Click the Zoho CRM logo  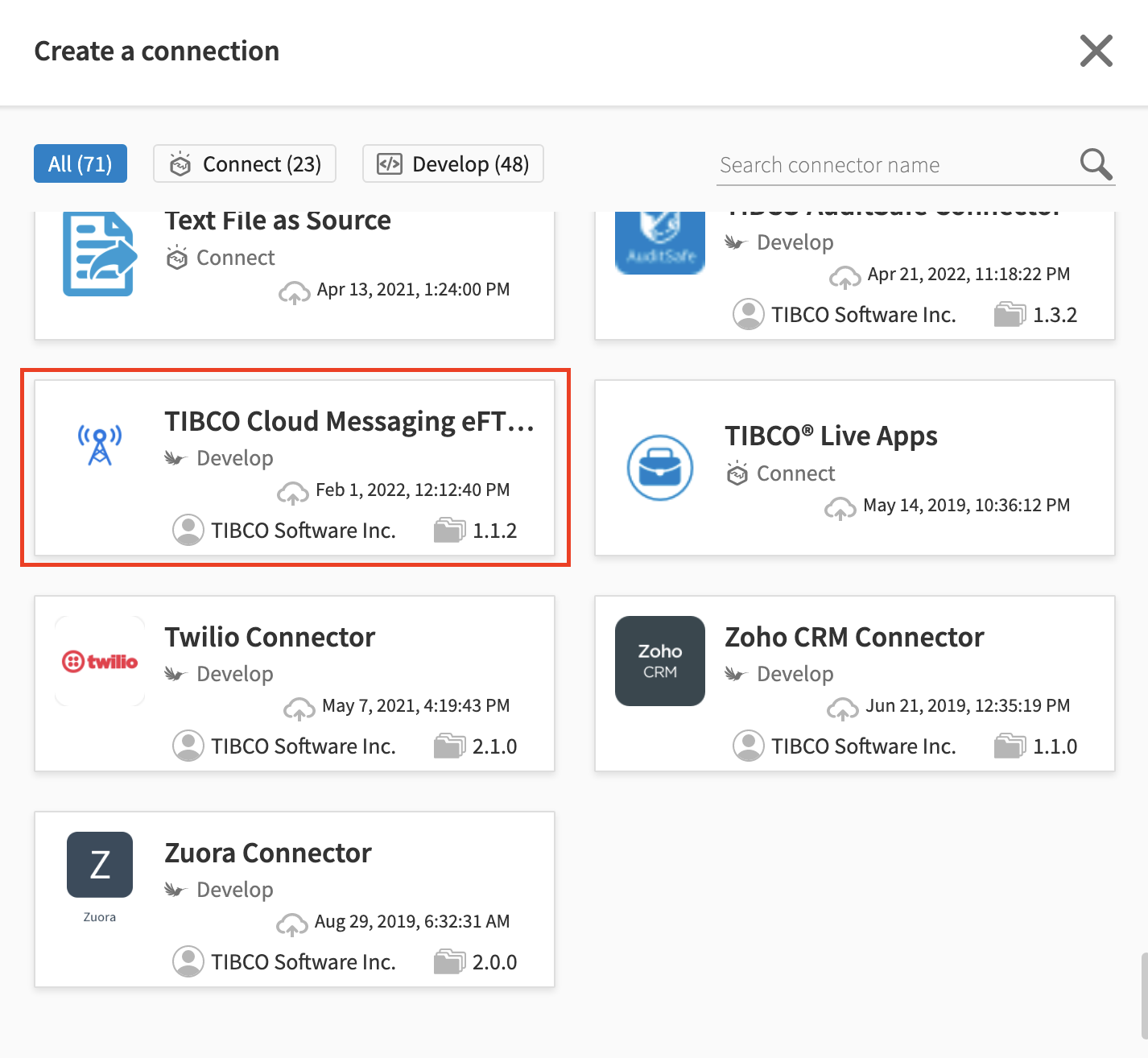coord(660,661)
